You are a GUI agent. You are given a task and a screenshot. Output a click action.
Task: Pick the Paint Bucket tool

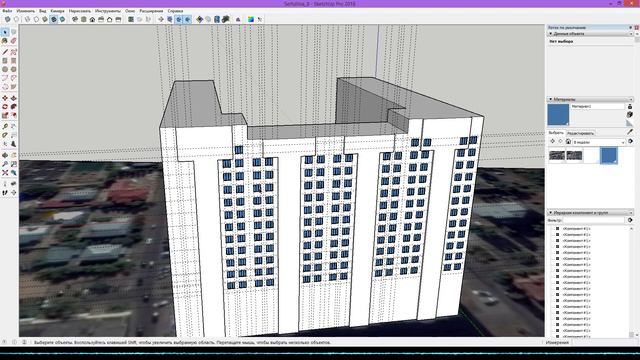point(5,41)
